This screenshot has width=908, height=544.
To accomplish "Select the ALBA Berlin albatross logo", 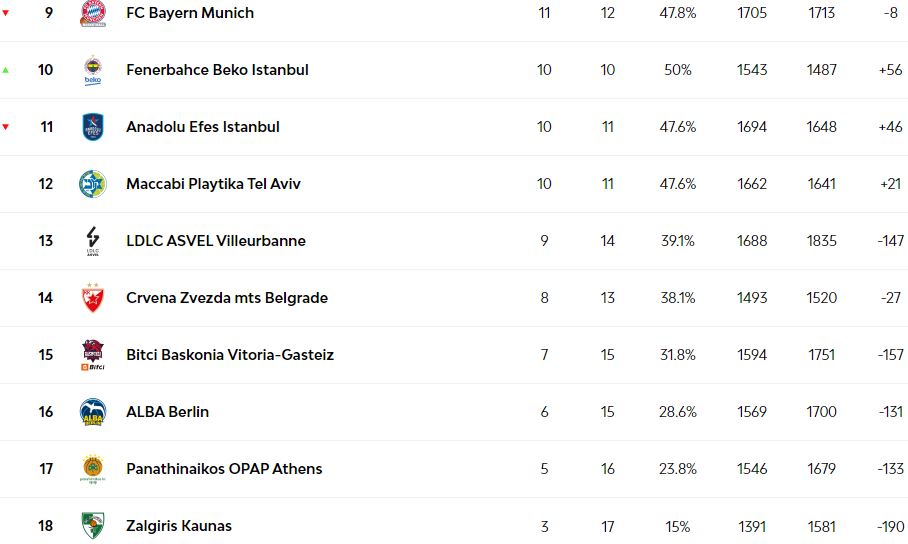I will coord(93,412).
